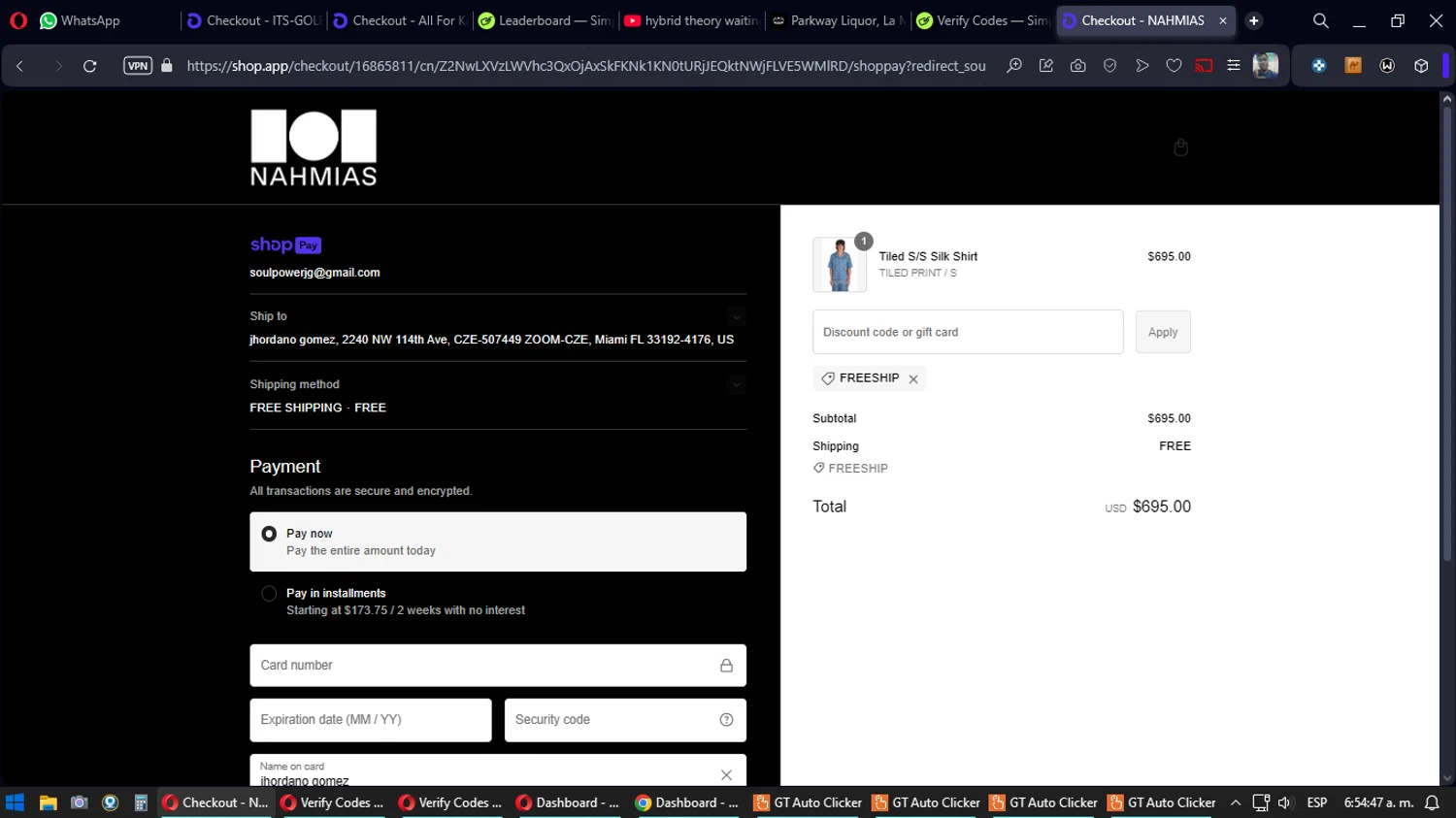The image size is (1456, 818).
Task: Go back to the previous page
Action: (20, 66)
